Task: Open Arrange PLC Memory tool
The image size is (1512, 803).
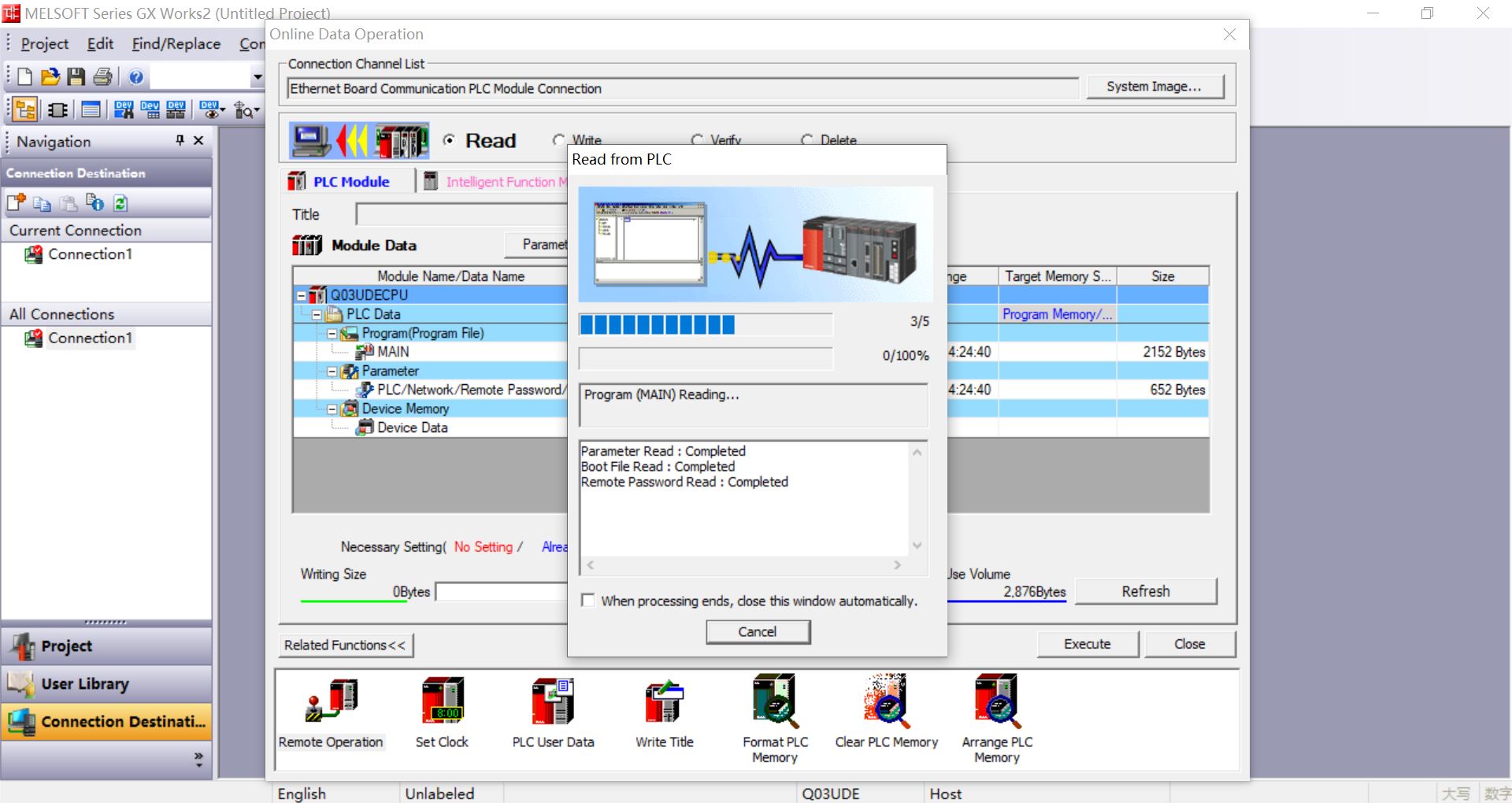Action: pos(997,701)
